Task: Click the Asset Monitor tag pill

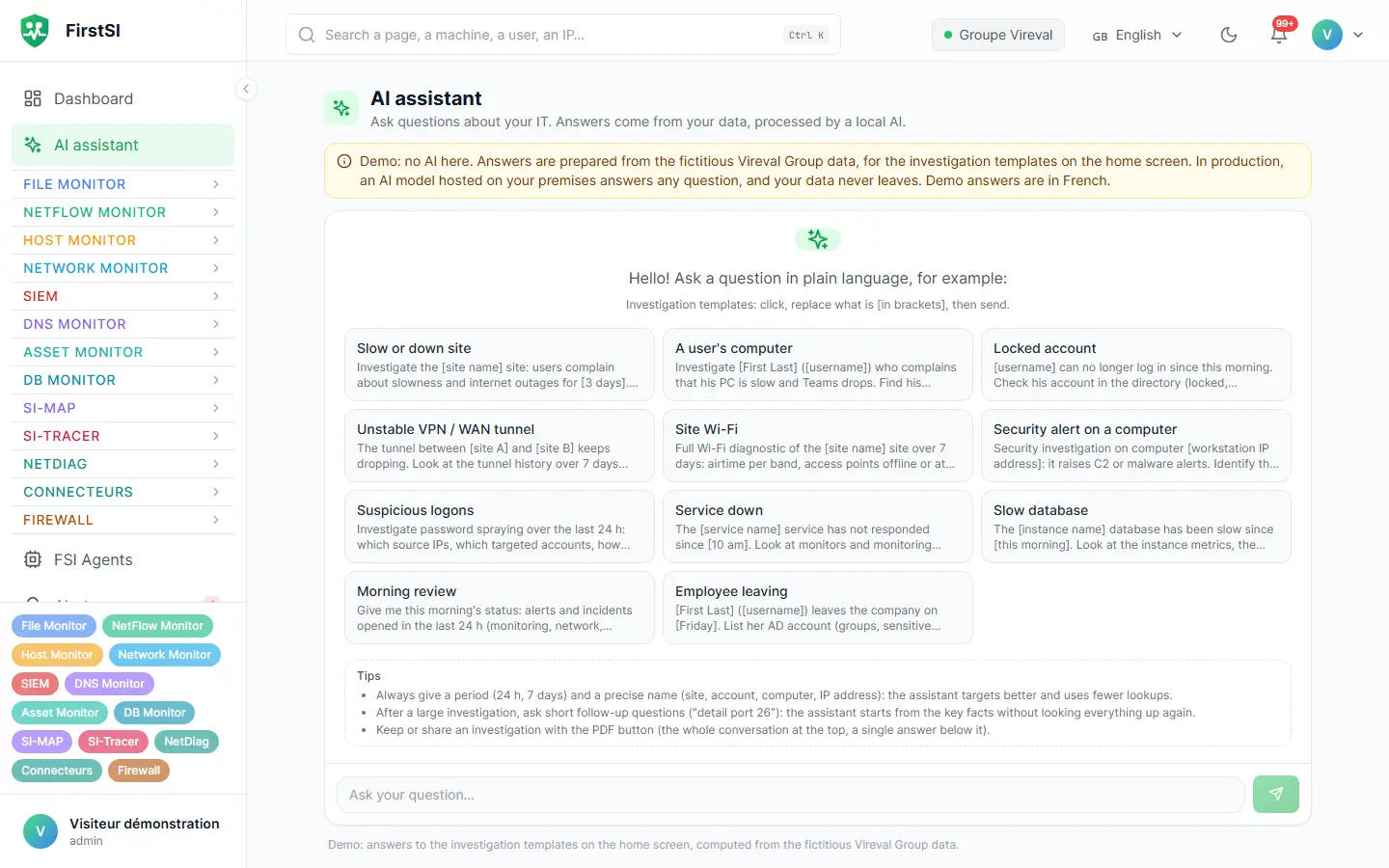Action: point(60,713)
